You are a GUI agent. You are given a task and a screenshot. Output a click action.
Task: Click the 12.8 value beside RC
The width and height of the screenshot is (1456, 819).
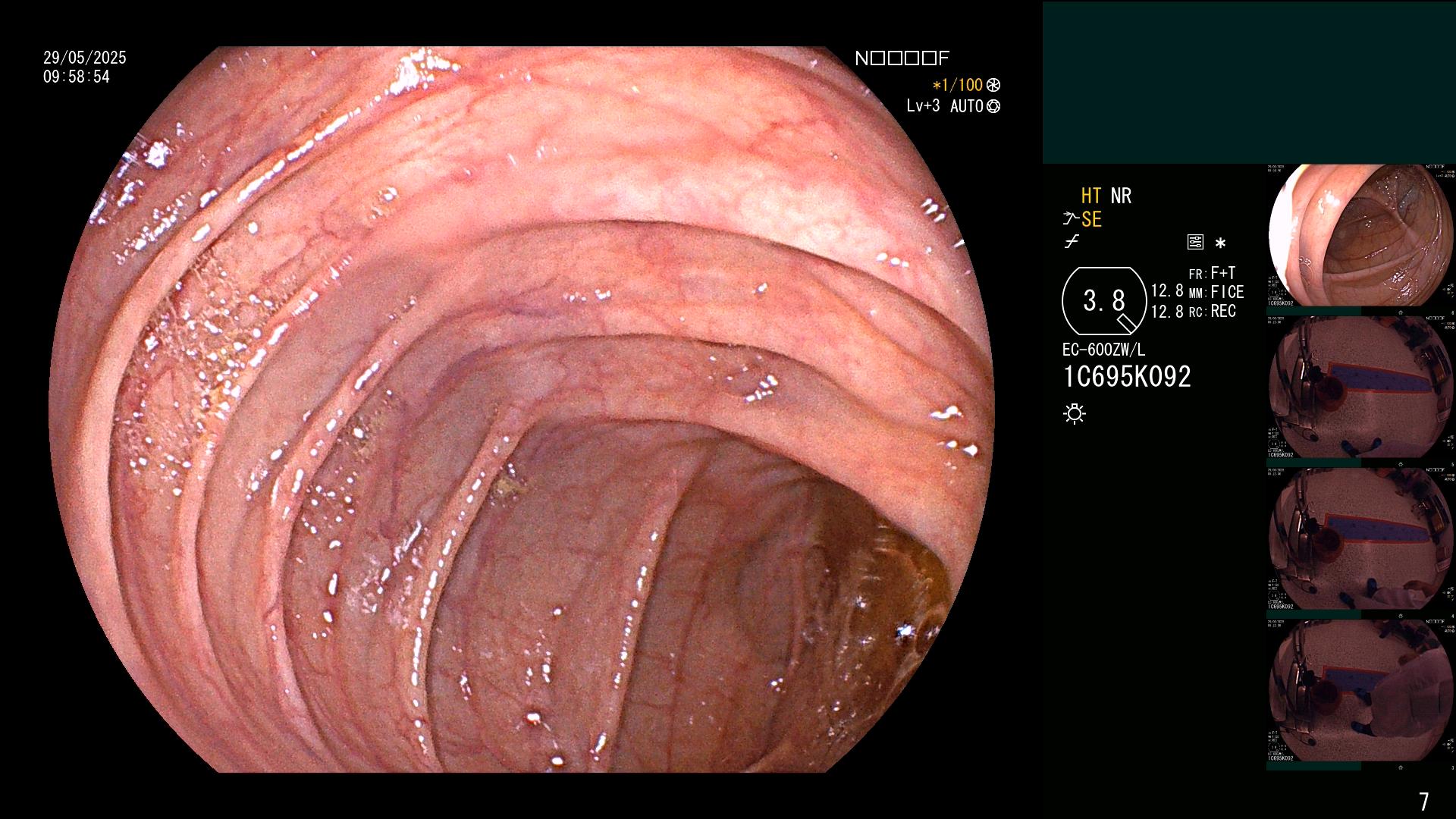pyautogui.click(x=1167, y=312)
